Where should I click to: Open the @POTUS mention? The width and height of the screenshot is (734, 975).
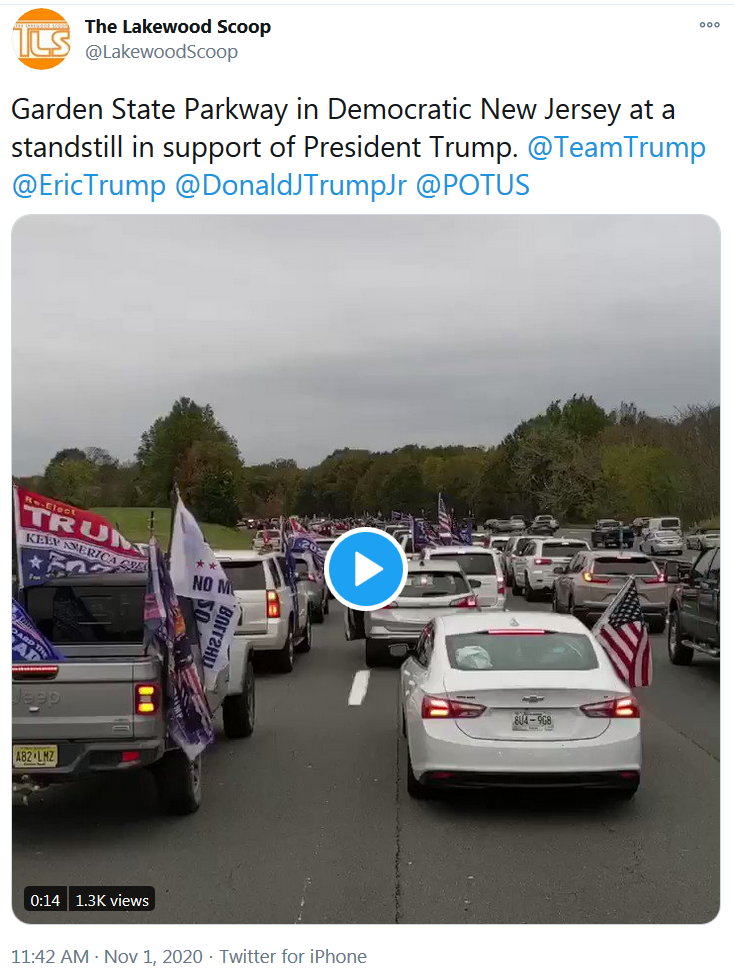472,185
